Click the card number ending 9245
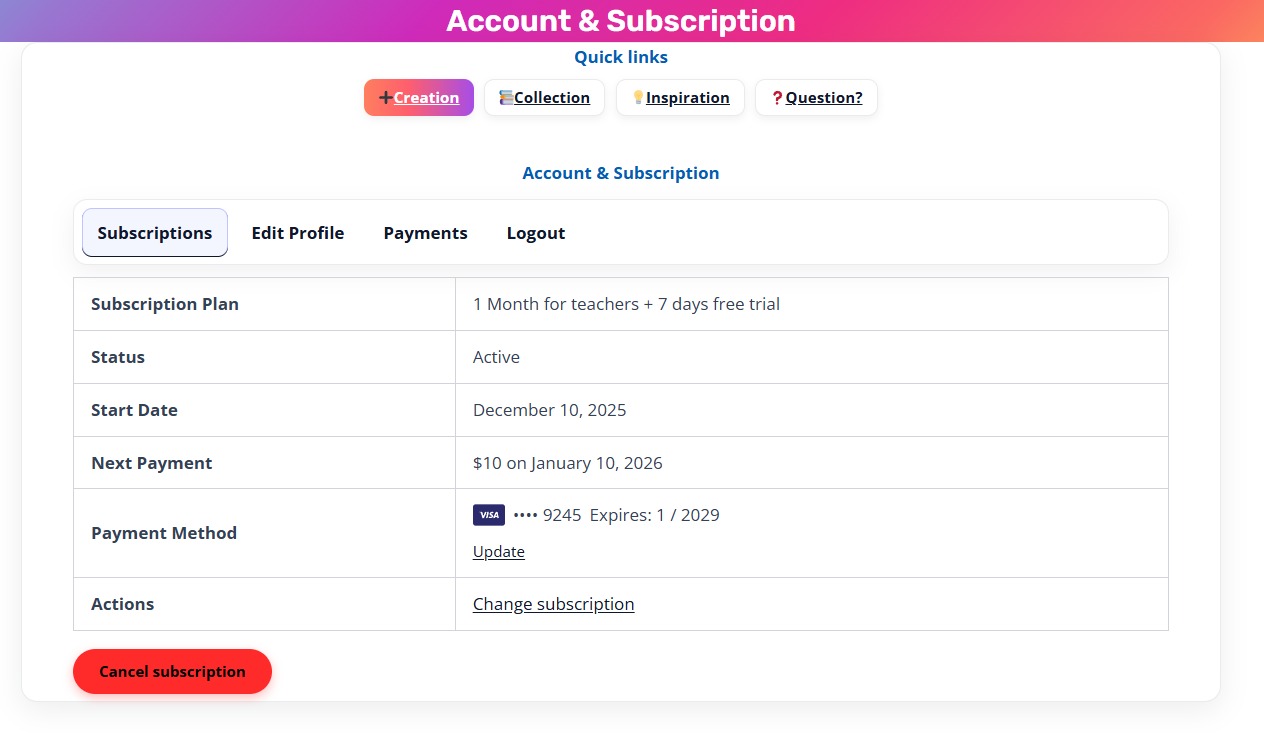 click(547, 515)
